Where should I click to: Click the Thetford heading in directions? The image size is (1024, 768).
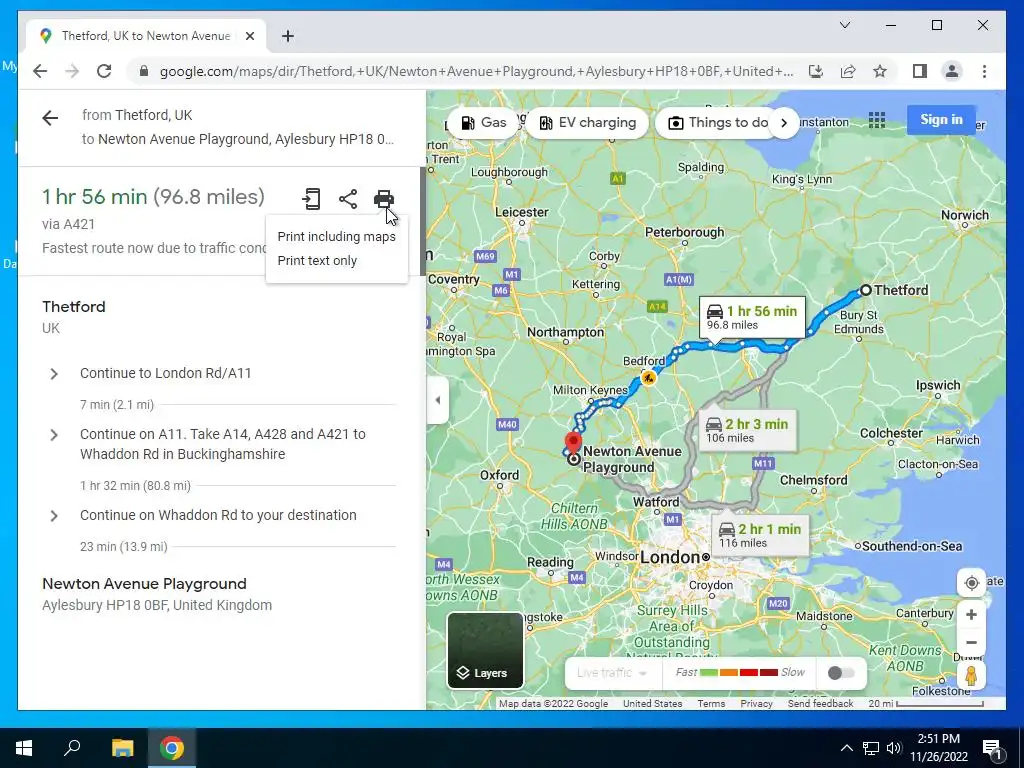click(x=74, y=307)
